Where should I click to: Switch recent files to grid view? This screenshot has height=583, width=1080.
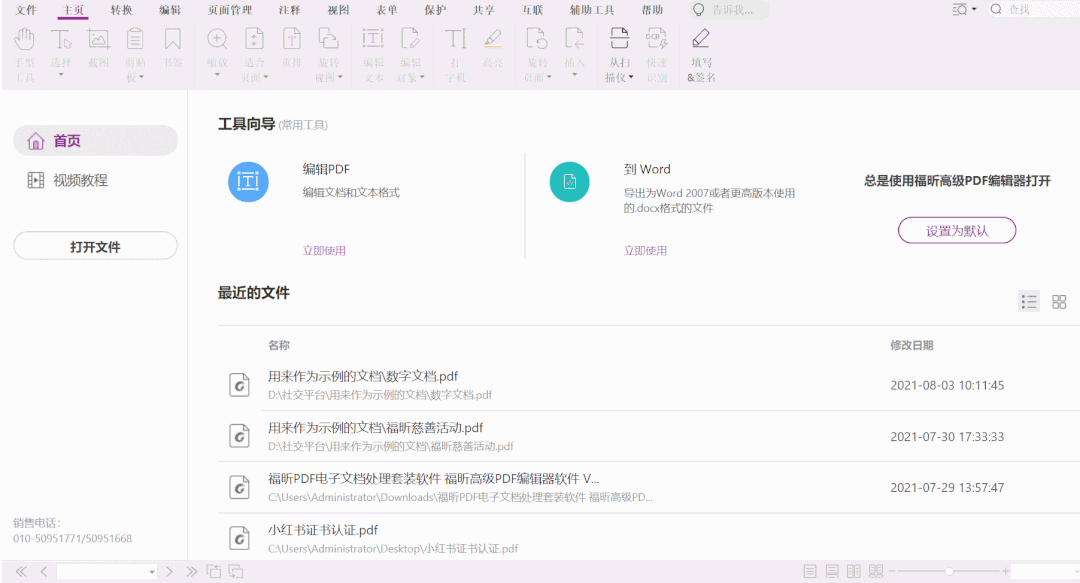[1059, 301]
